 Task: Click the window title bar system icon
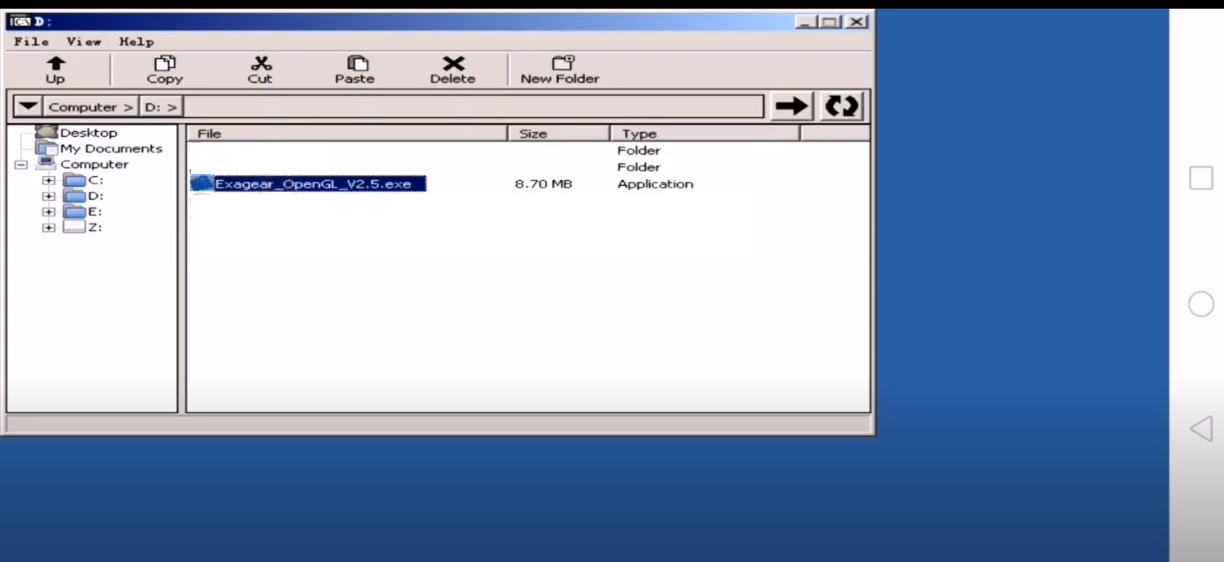[20, 22]
